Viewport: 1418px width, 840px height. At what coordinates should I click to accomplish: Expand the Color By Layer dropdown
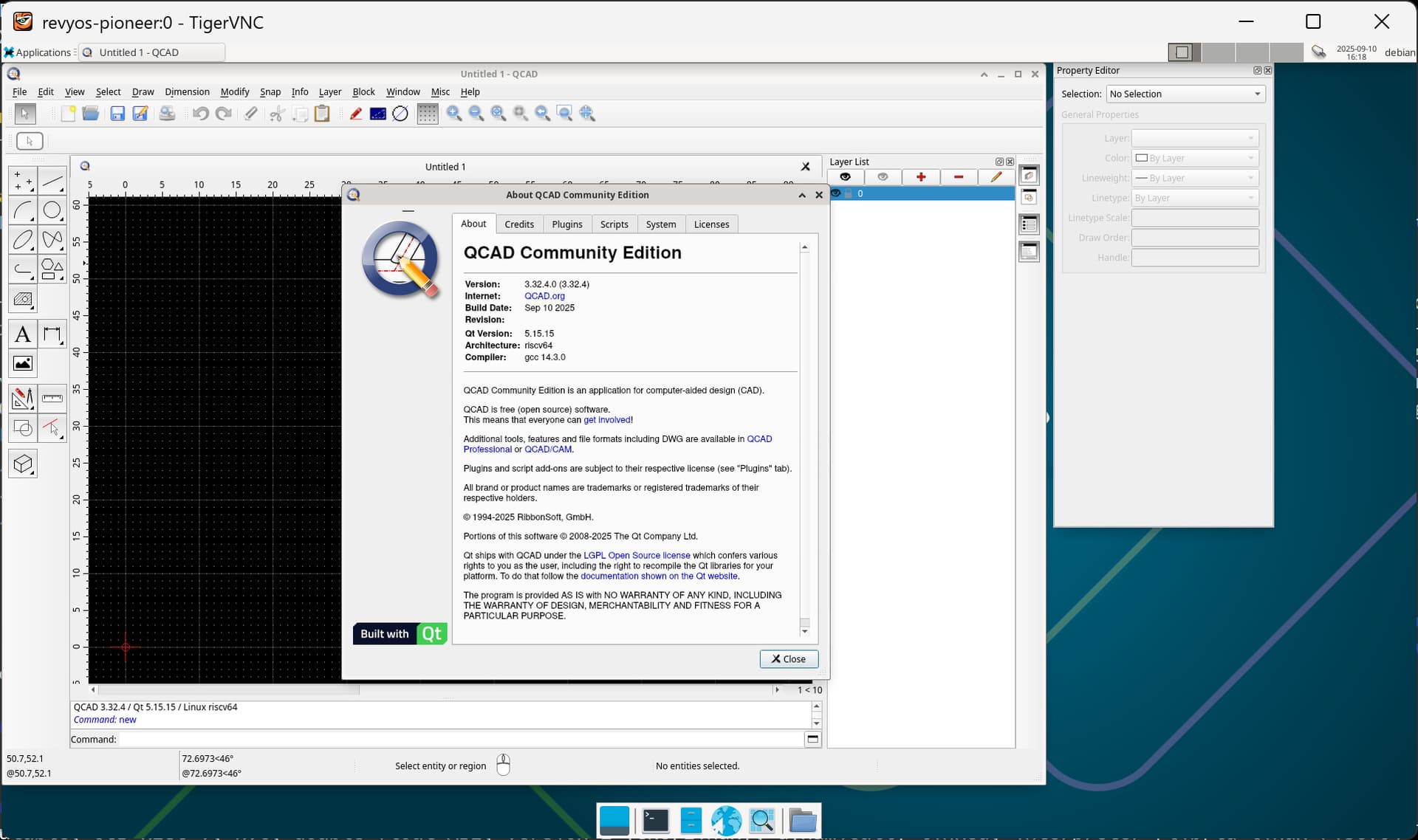[x=1194, y=158]
